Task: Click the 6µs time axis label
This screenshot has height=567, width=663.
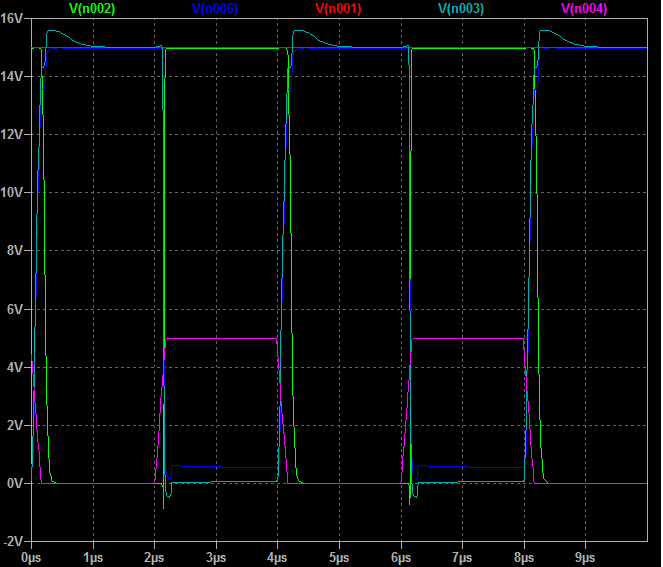Action: pyautogui.click(x=401, y=558)
